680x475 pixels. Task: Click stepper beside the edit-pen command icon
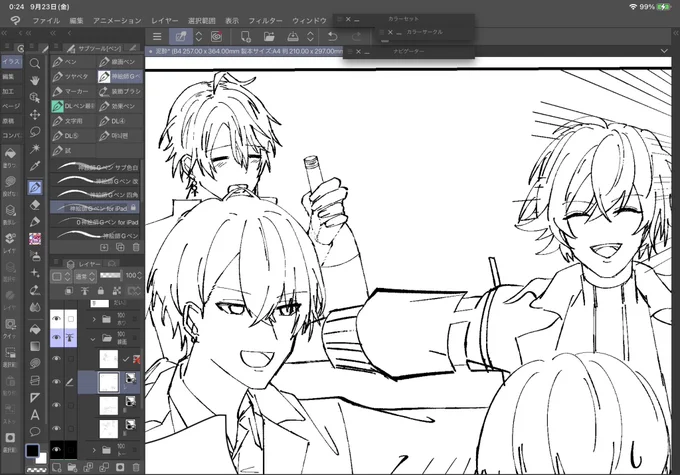199,37
